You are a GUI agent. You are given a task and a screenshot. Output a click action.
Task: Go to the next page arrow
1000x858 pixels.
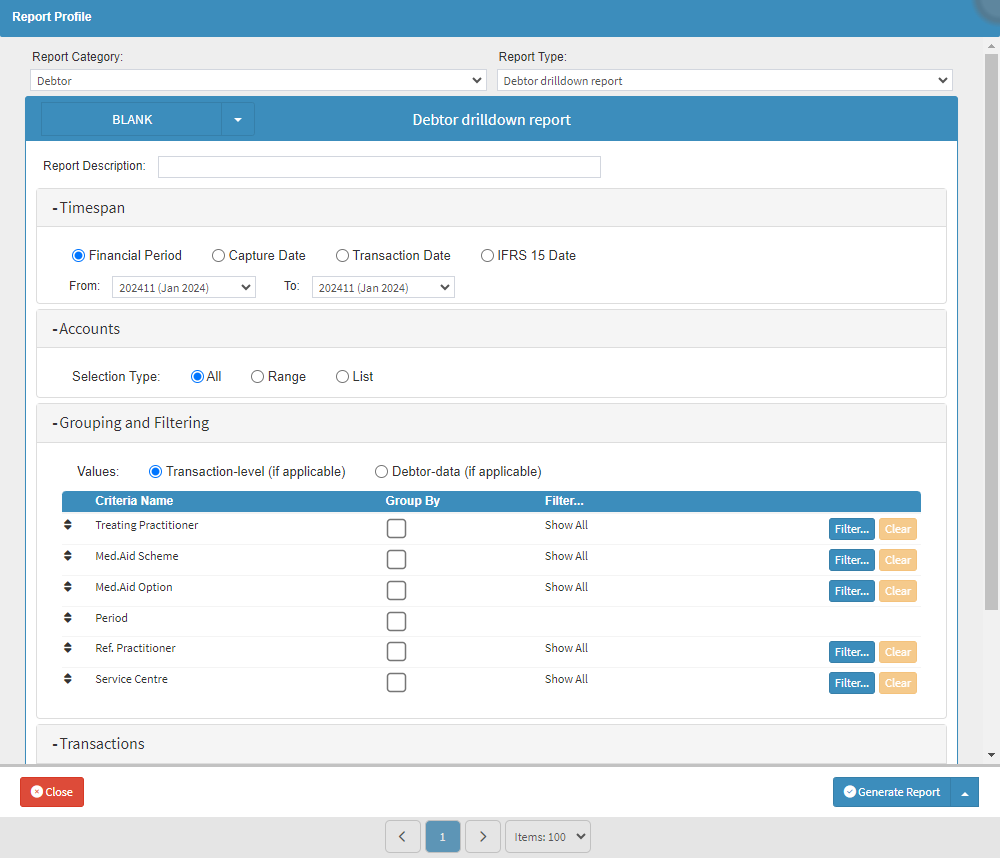pos(483,837)
